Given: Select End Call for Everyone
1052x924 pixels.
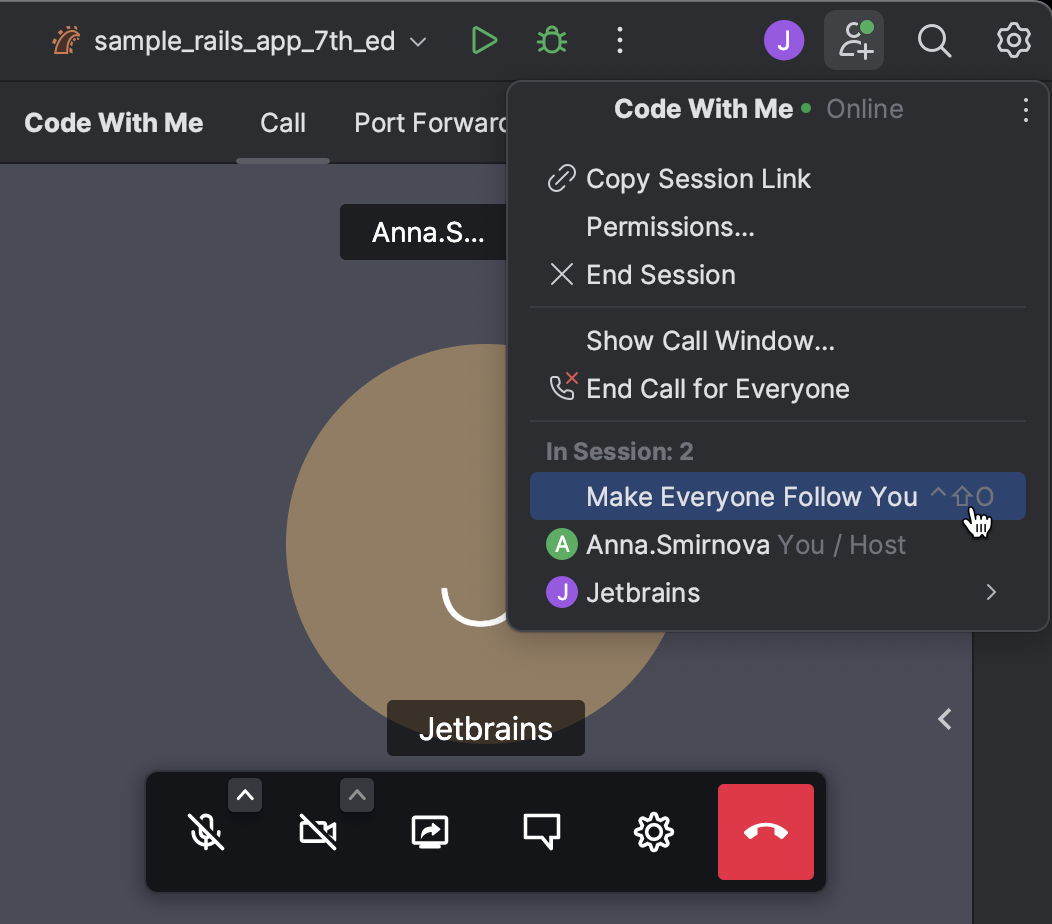Looking at the screenshot, I should [x=778, y=389].
